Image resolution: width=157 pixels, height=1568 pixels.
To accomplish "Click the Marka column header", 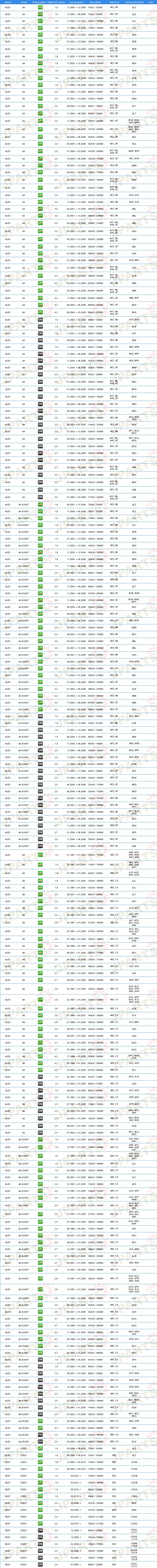I will (8, 2).
